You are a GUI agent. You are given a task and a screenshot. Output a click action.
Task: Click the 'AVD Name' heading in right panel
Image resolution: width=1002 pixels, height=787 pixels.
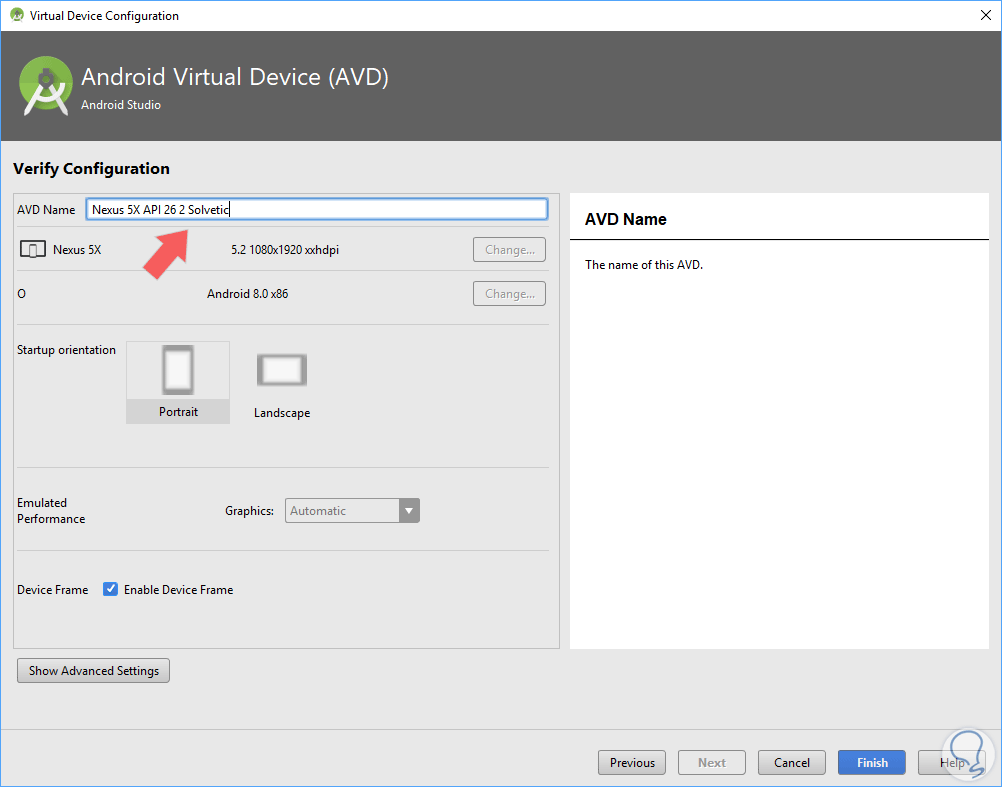626,219
